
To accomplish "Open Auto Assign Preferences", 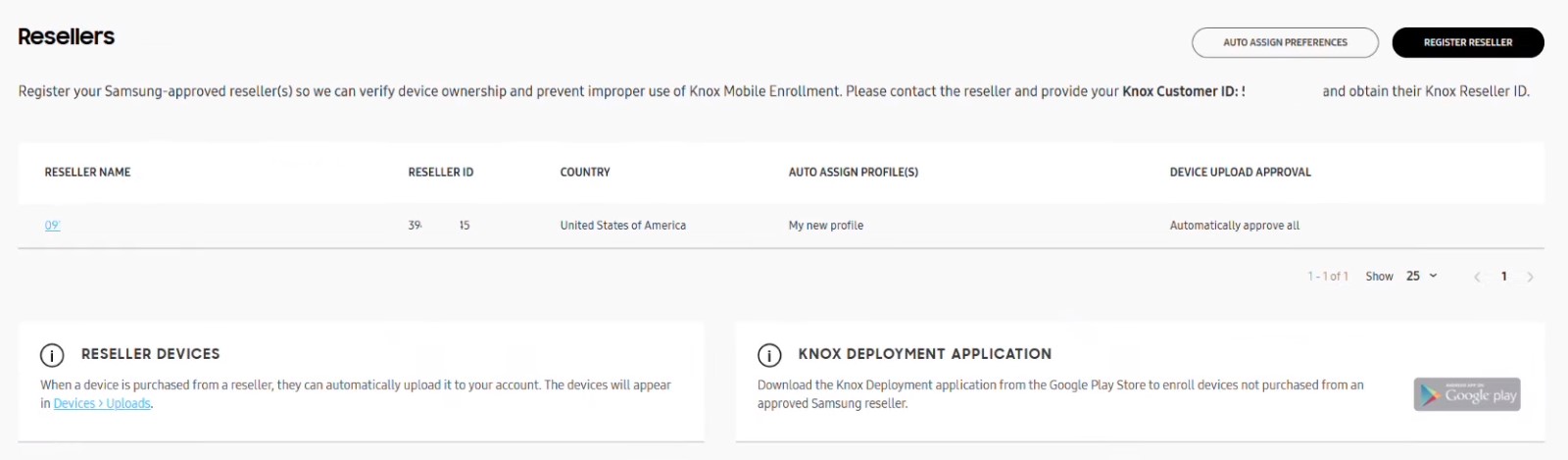I will coord(1285,42).
